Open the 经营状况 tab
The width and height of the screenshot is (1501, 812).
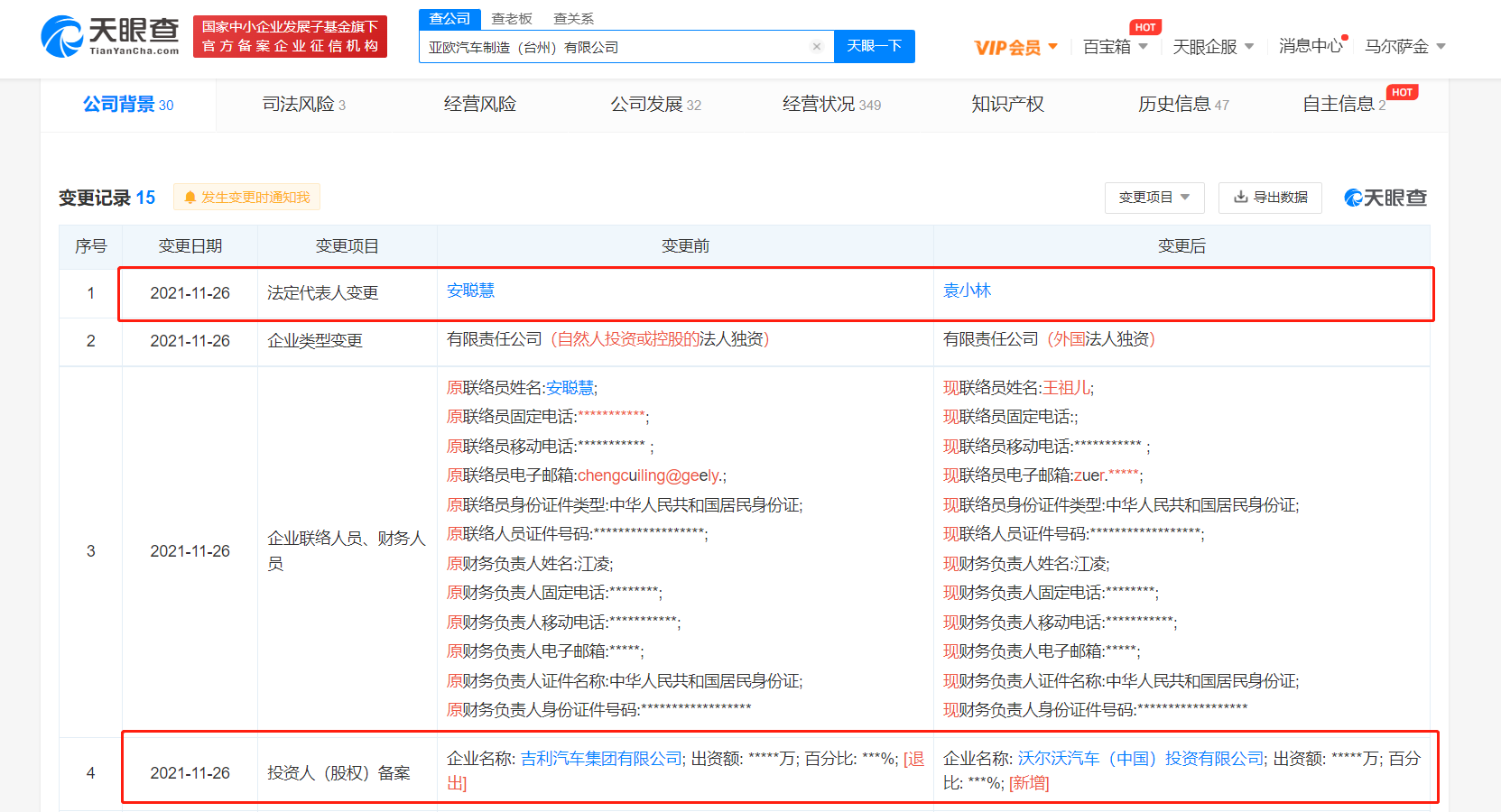tap(831, 105)
